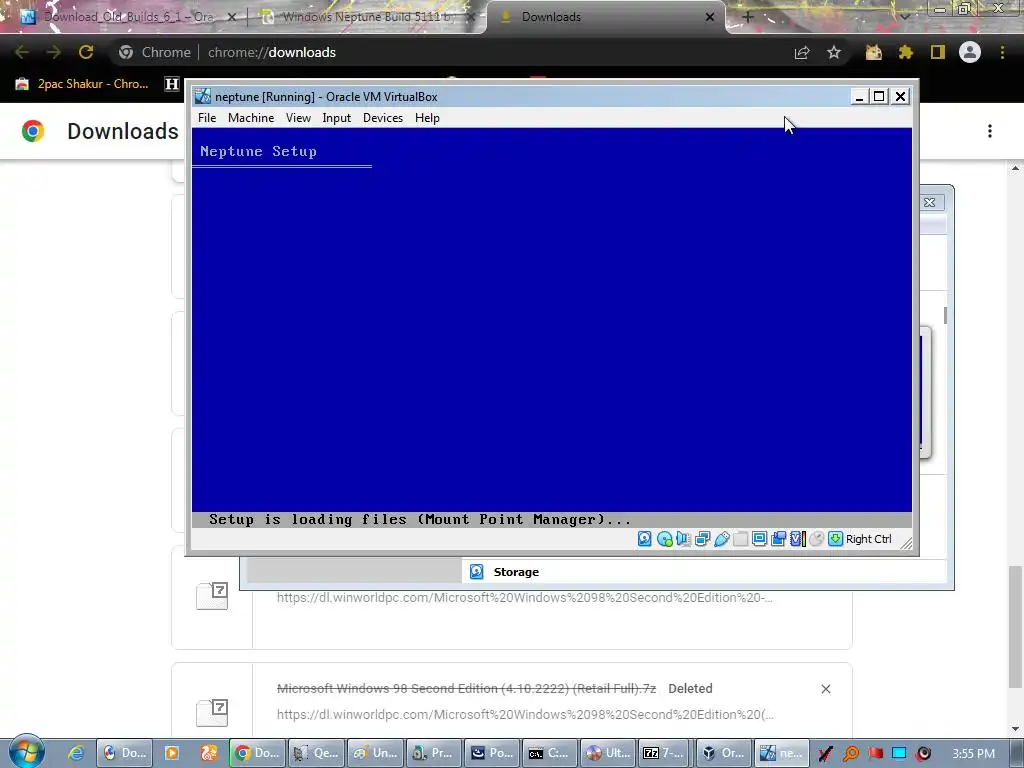Open the File menu in VirtualBox
This screenshot has width=1024, height=768.
(x=207, y=118)
